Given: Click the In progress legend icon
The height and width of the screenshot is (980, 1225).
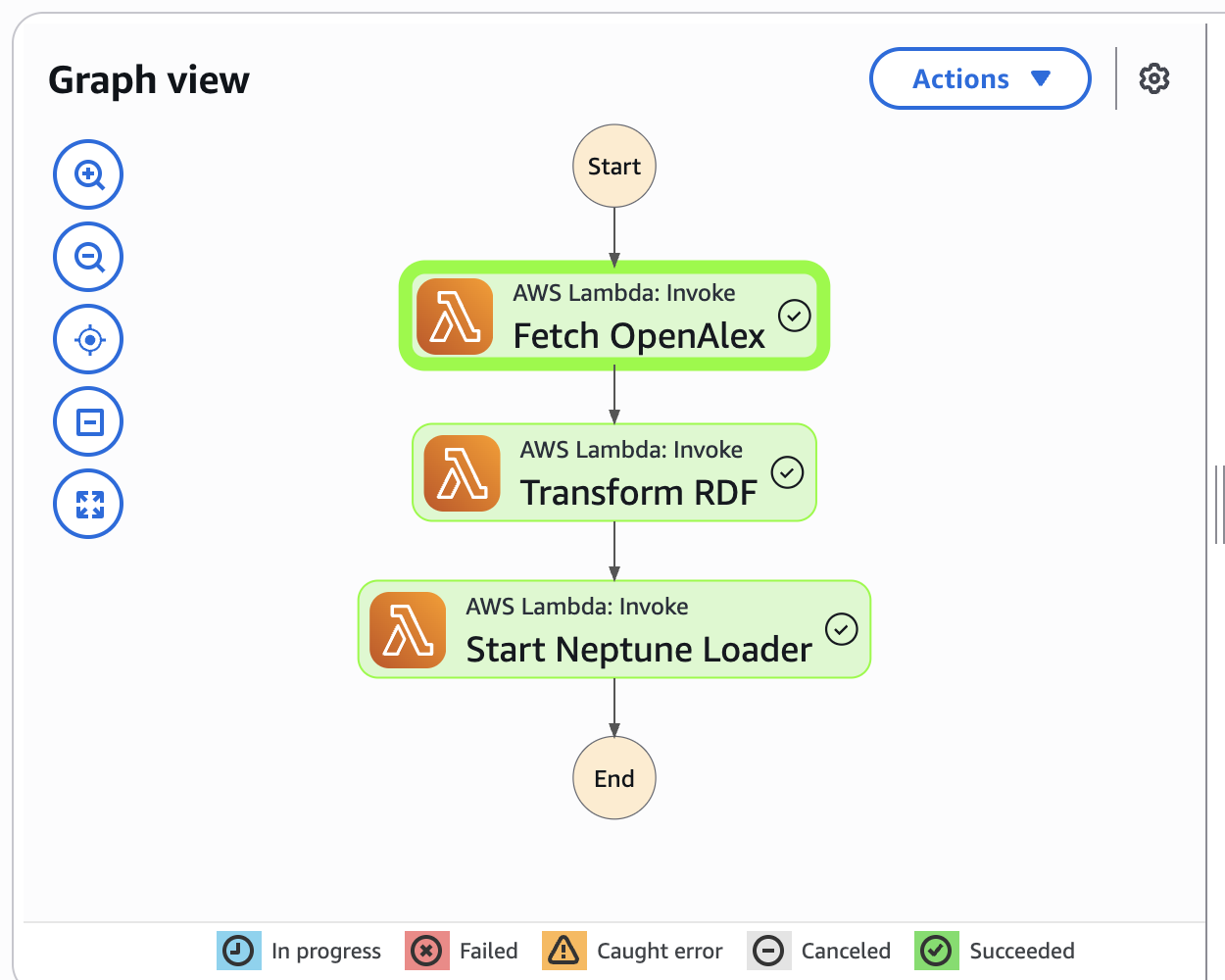Looking at the screenshot, I should [x=239, y=951].
